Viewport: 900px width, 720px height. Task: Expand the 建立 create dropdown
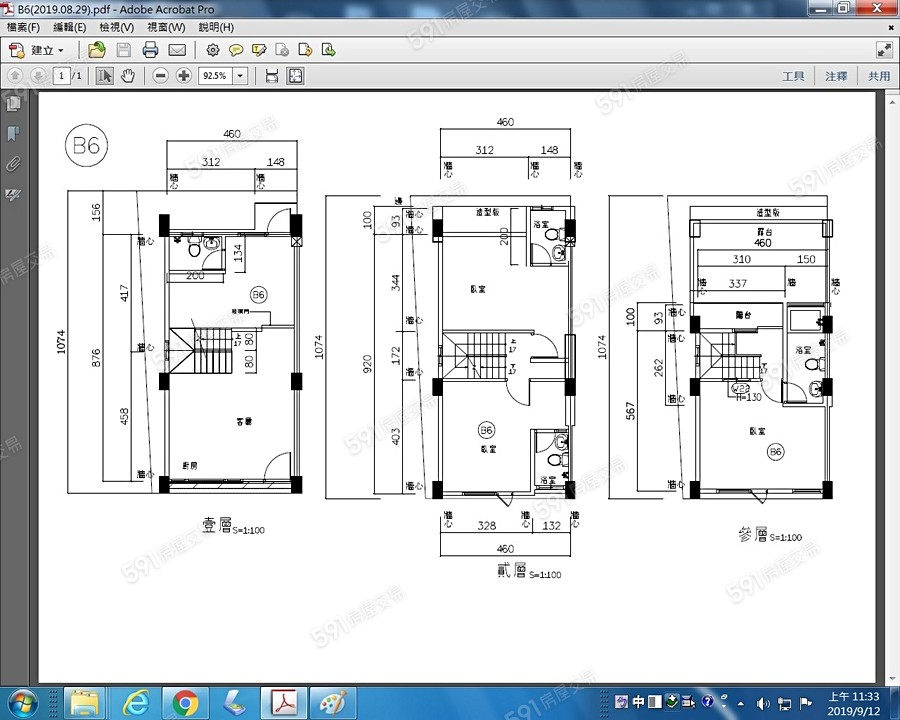[x=60, y=50]
